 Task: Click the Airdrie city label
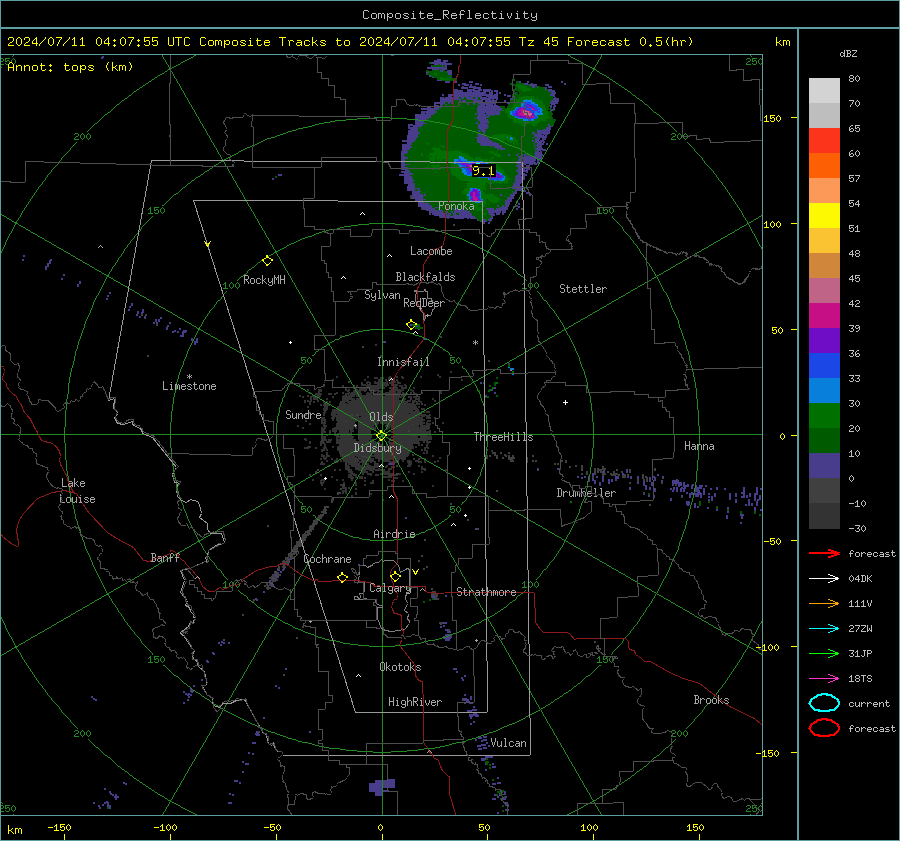(394, 534)
